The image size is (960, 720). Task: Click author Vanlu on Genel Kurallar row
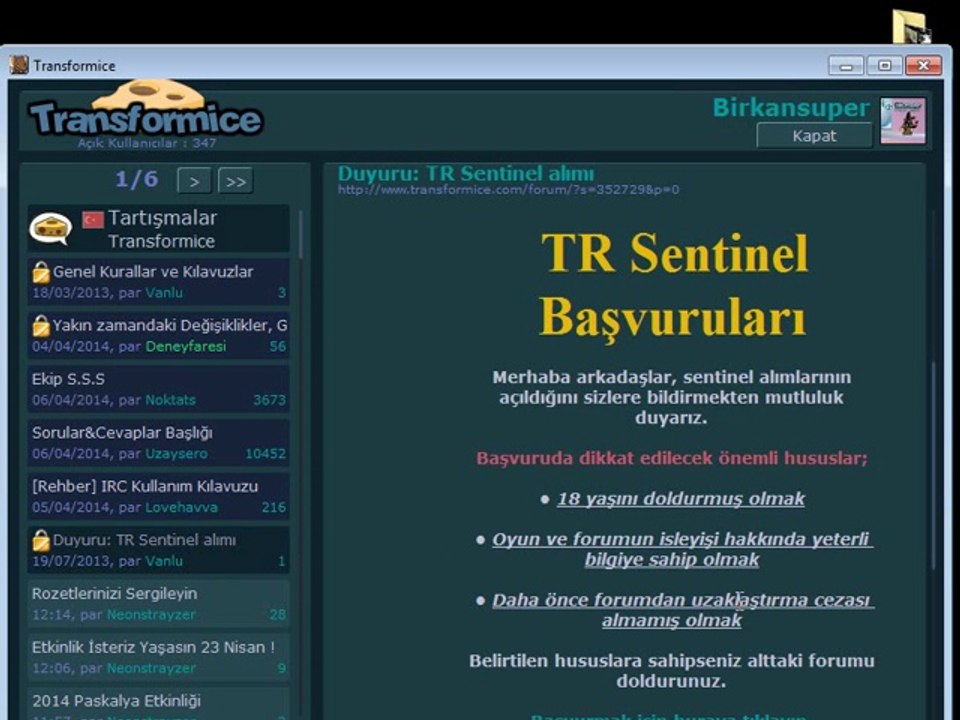(x=164, y=293)
